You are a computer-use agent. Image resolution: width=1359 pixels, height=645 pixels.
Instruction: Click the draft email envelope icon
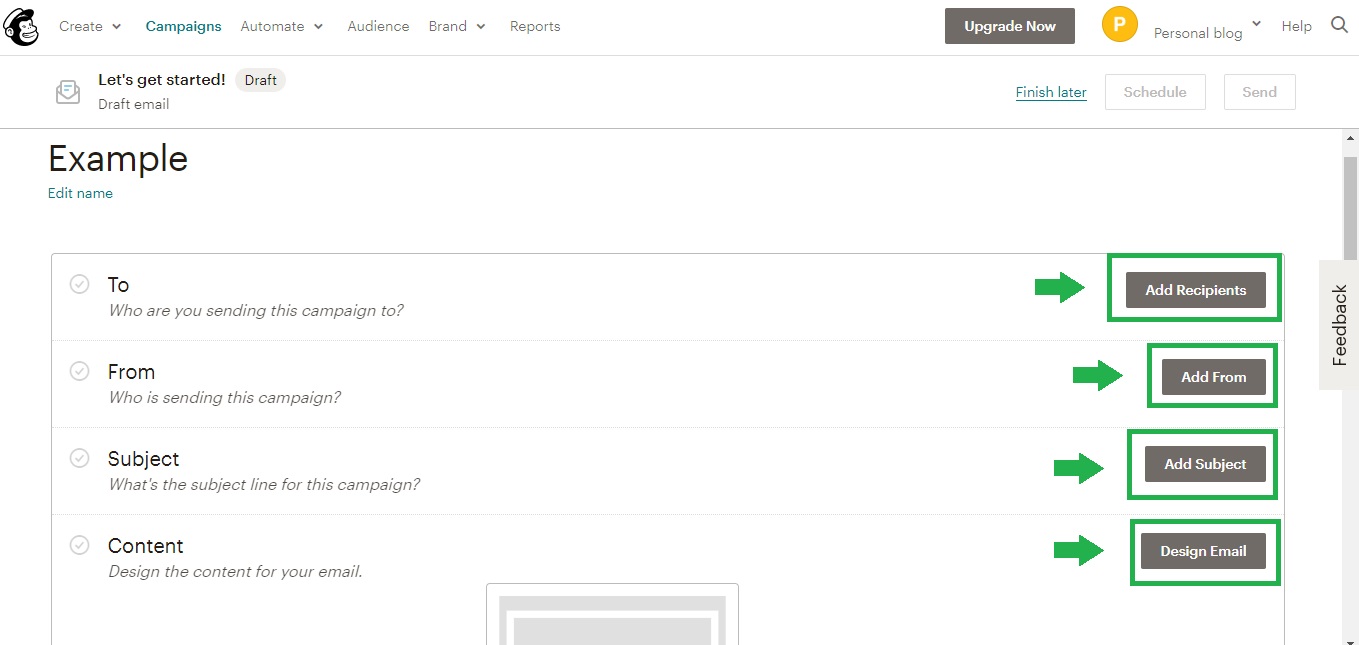(x=67, y=92)
